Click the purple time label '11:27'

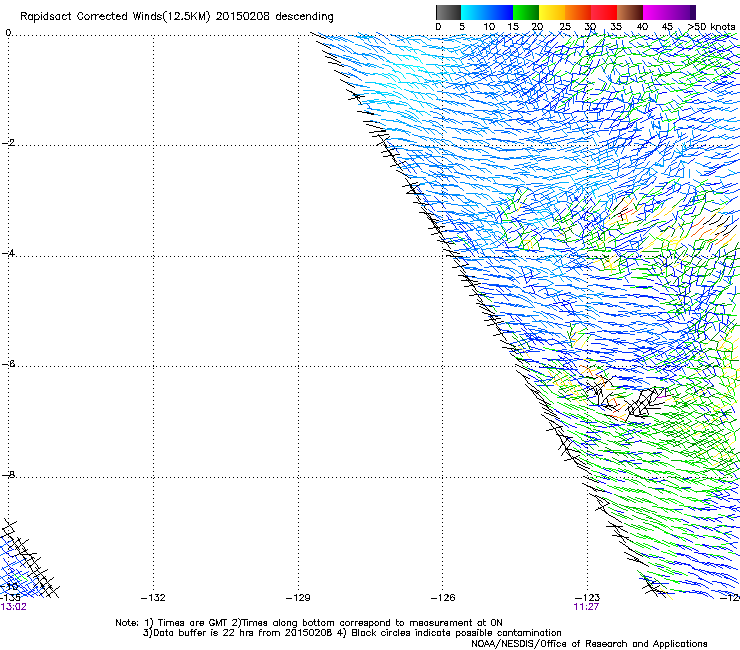click(x=586, y=607)
